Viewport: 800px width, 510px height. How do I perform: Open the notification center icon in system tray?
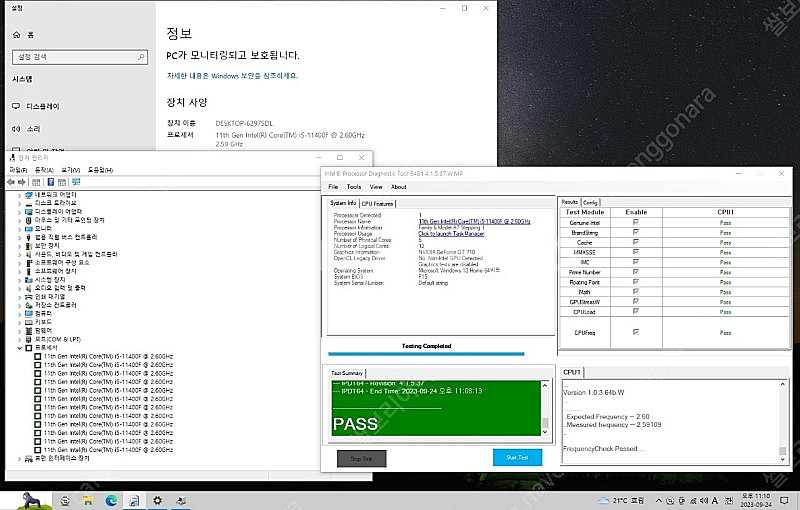(x=784, y=501)
